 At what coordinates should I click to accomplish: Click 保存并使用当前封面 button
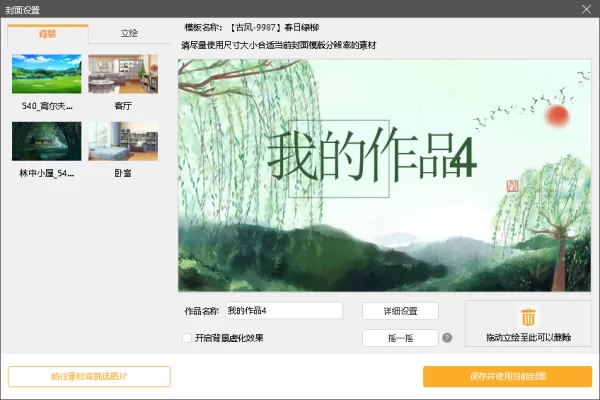pos(507,377)
